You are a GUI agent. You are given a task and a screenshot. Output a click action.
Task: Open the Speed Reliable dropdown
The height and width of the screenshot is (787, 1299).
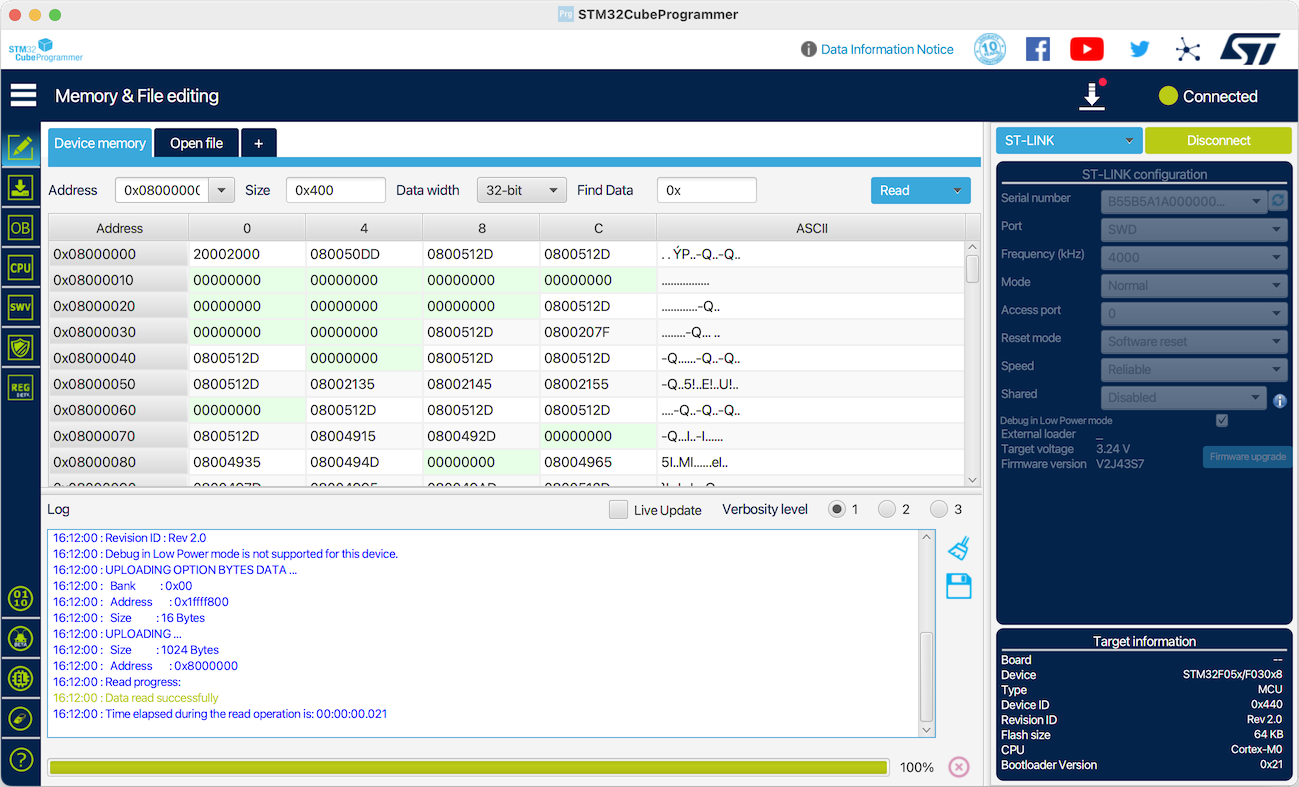click(1193, 369)
